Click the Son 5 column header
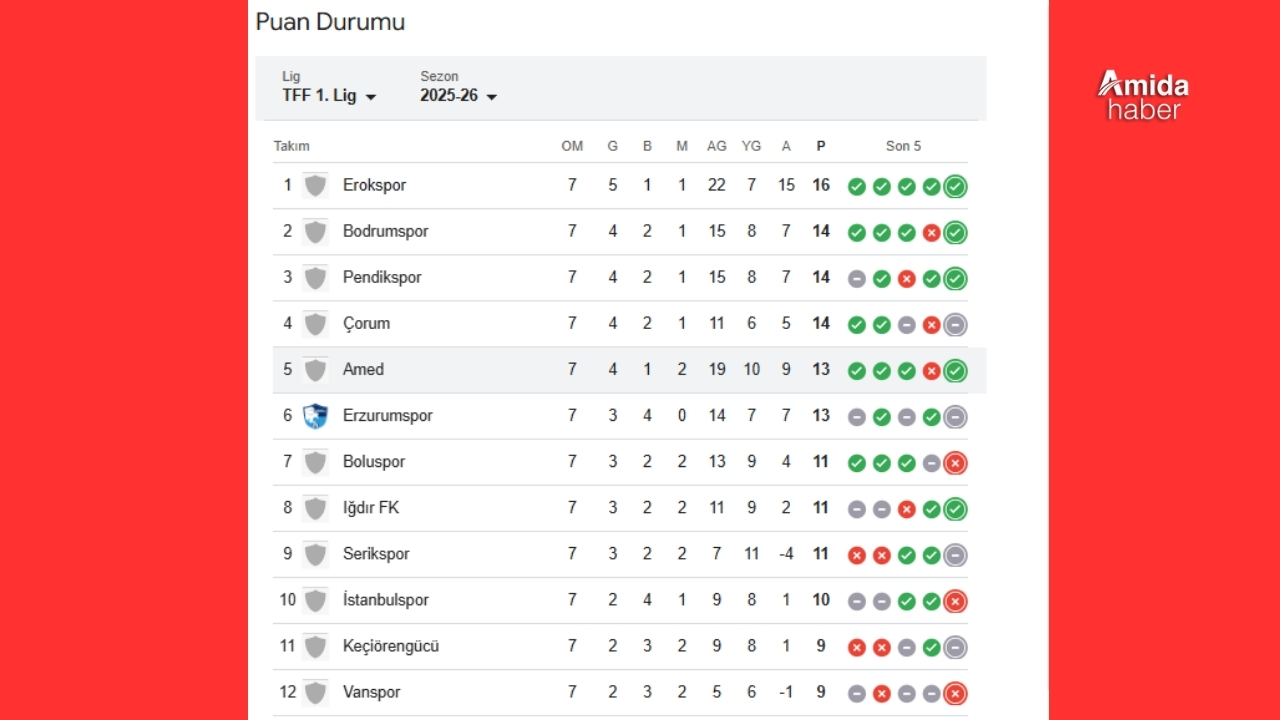This screenshot has width=1280, height=720. 903,146
